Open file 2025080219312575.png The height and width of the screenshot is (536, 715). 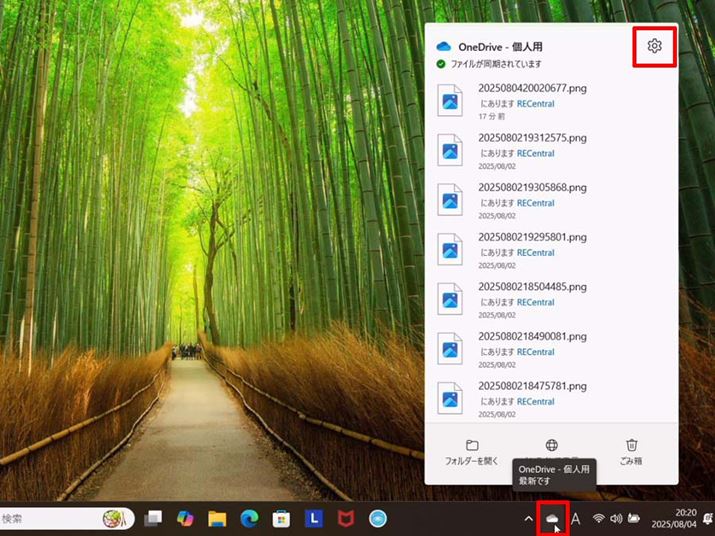[x=532, y=137]
